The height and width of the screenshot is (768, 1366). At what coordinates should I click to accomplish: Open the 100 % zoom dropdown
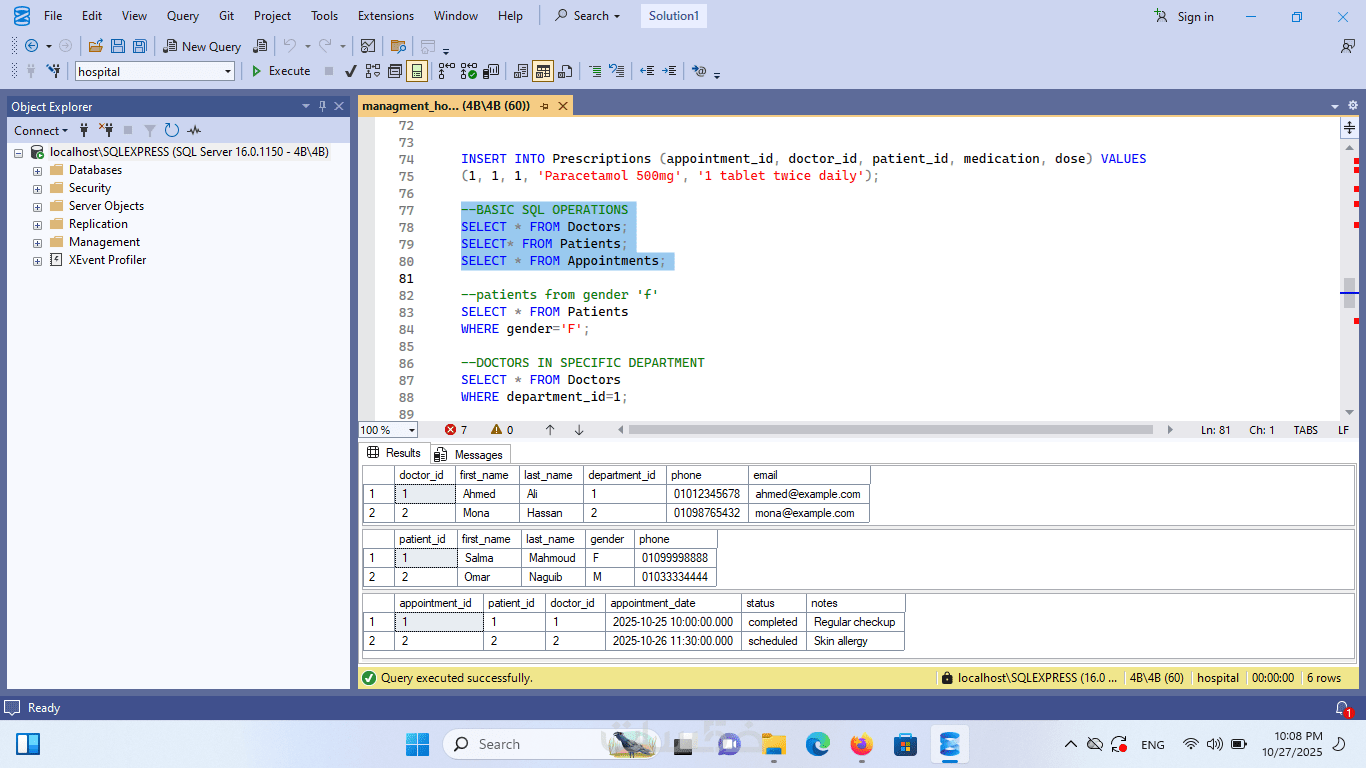[x=411, y=430]
